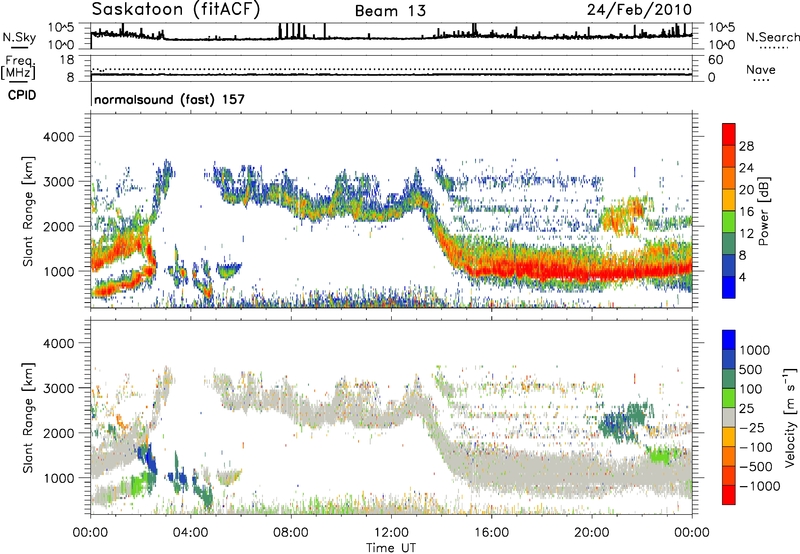Click the 28 label on Power colorbar
The image size is (800, 554).
coord(746,146)
